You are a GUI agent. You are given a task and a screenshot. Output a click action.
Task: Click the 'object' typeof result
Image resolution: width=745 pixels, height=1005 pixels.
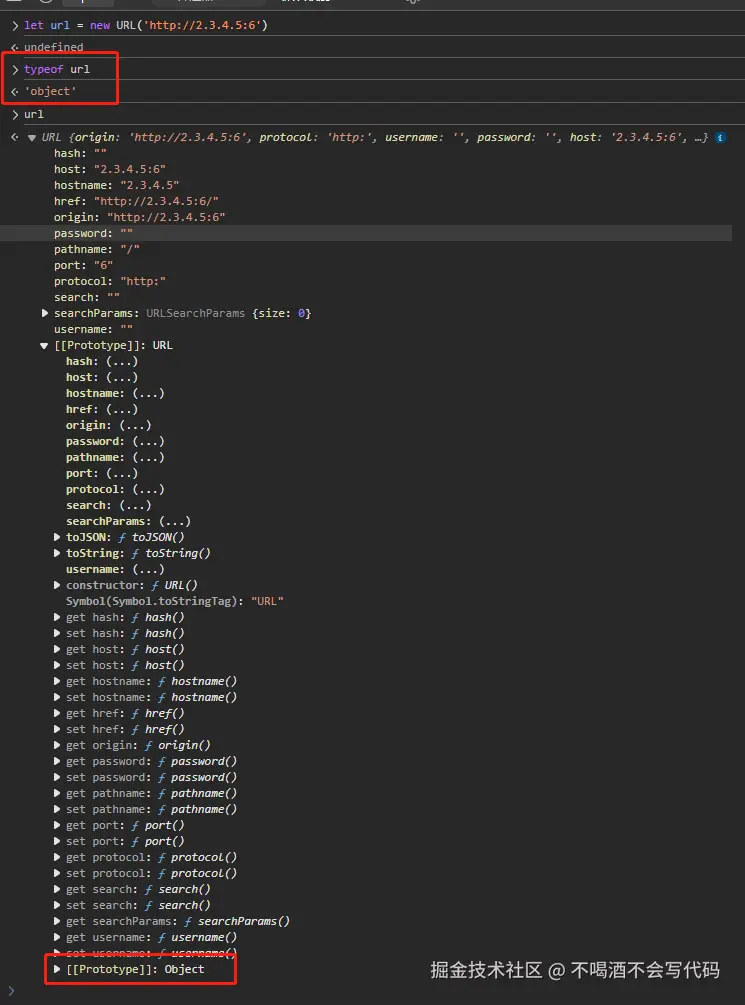click(x=50, y=92)
